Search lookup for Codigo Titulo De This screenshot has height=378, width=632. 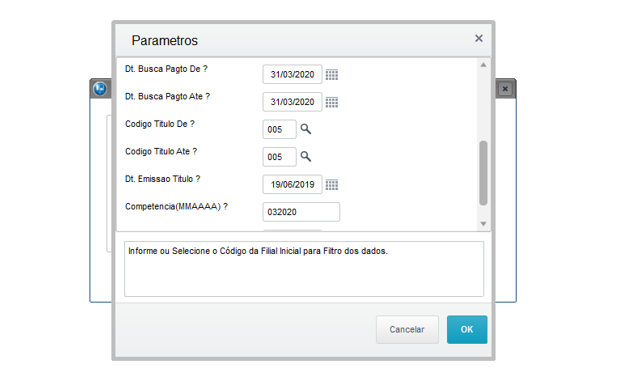(x=306, y=129)
